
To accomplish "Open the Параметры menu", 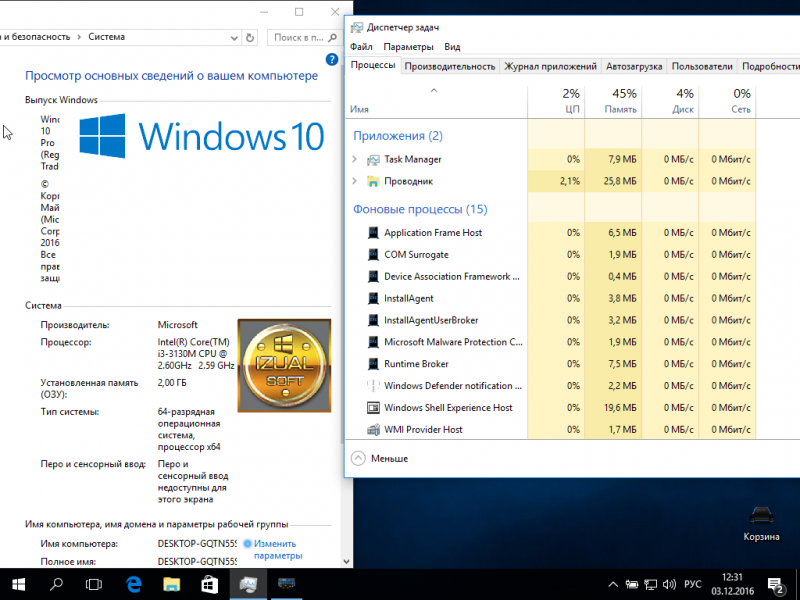I will [x=408, y=47].
